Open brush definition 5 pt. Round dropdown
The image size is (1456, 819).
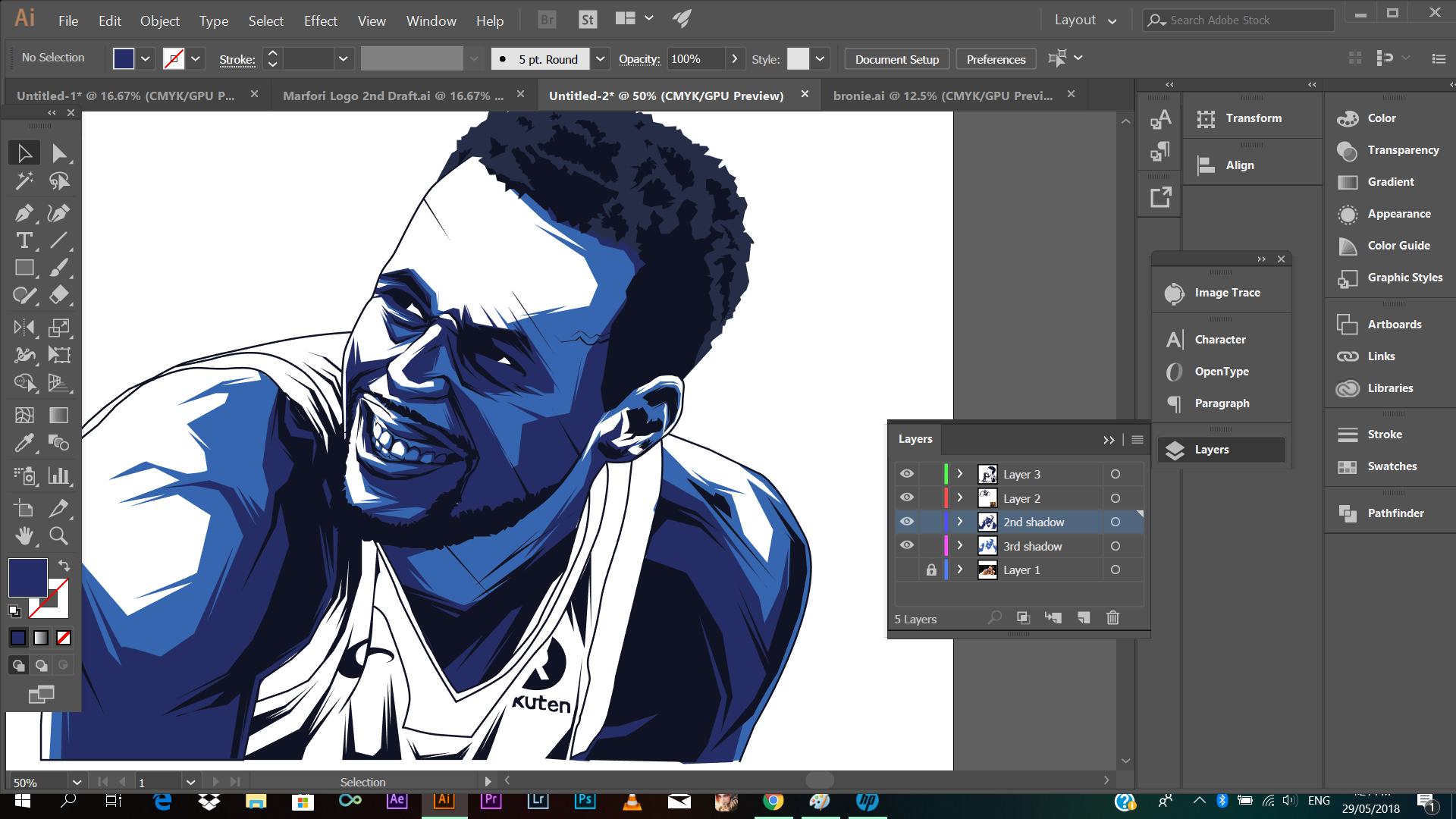(x=601, y=58)
